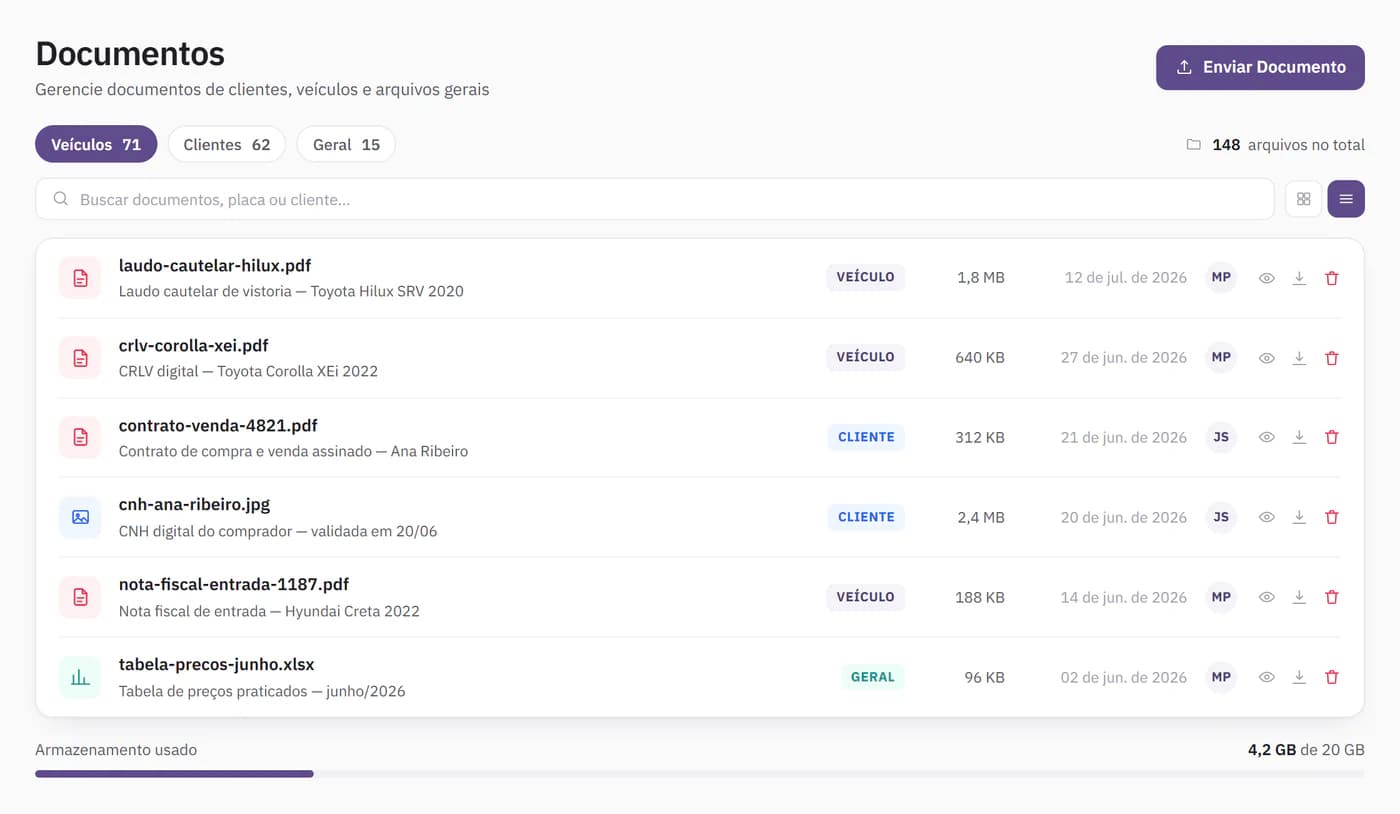Click the description mentioning Hyundai Creta 2022
1400x814 pixels.
[269, 611]
